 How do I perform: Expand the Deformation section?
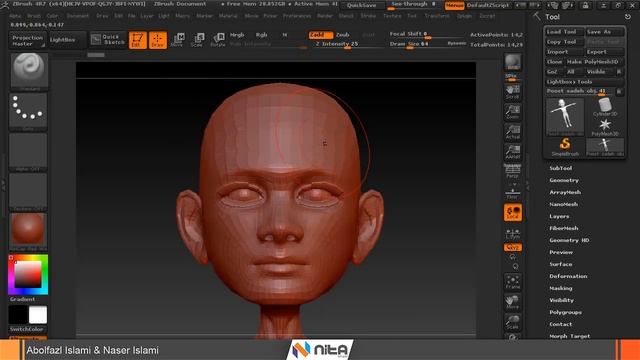[x=568, y=276]
